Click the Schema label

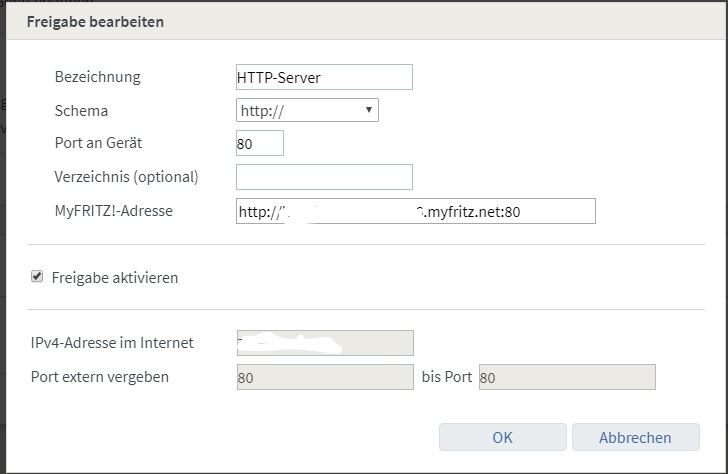tap(81, 110)
